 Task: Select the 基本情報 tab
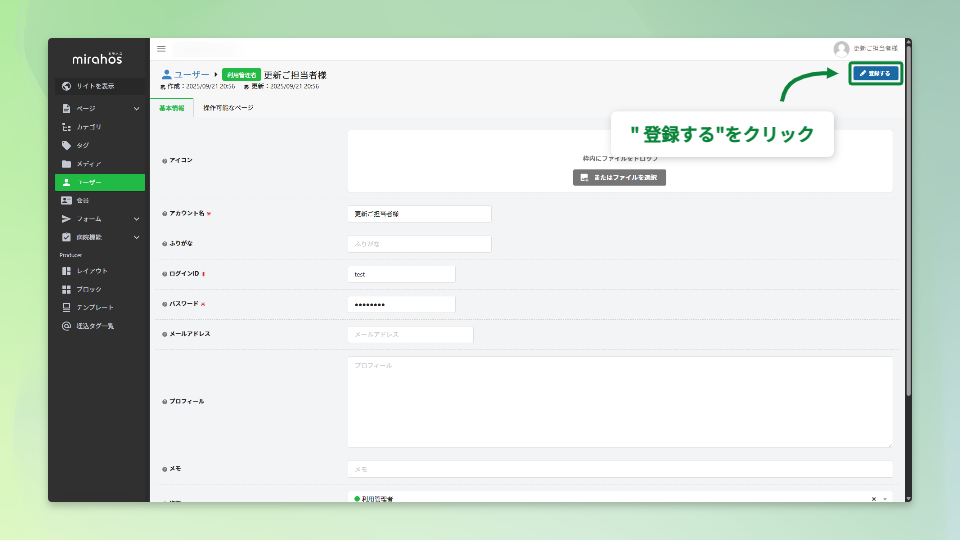click(x=172, y=108)
